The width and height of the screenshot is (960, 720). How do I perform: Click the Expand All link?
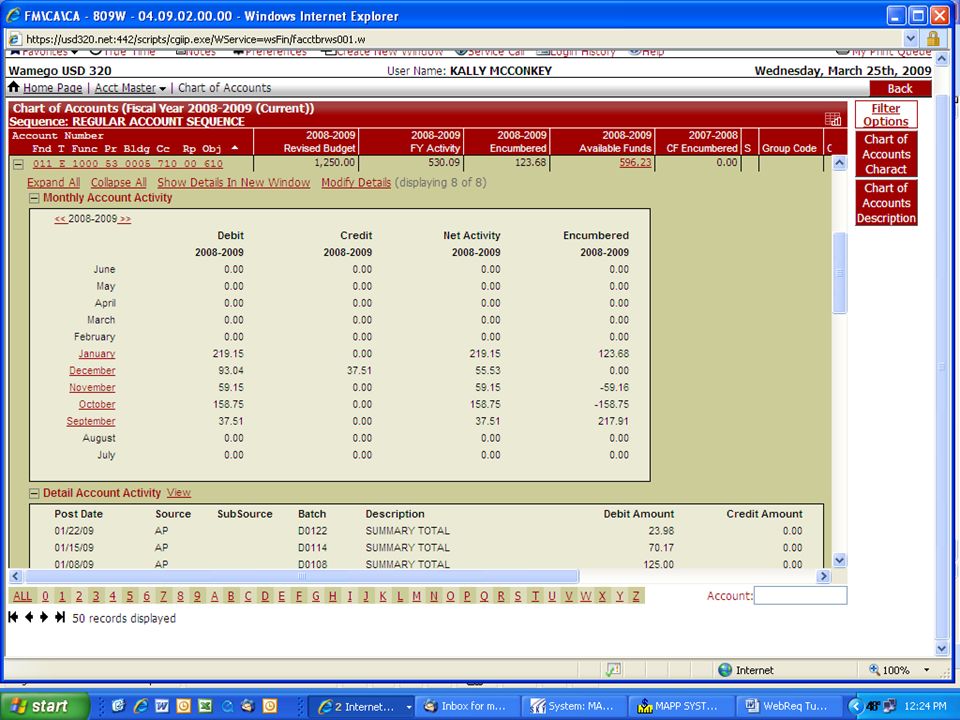pyautogui.click(x=53, y=182)
